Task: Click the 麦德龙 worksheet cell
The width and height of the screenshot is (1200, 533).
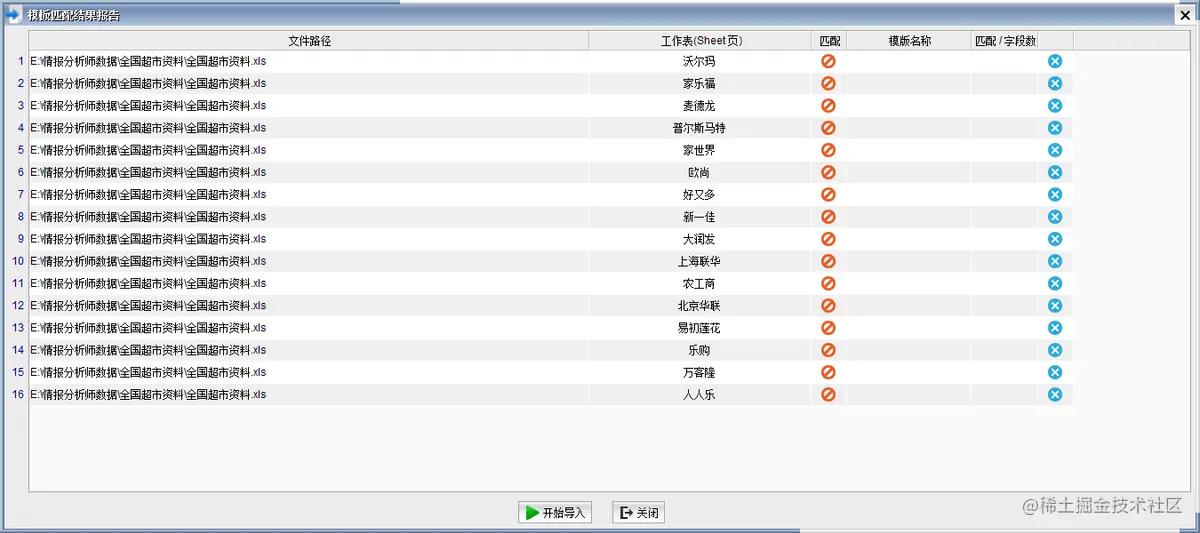Action: [x=700, y=105]
